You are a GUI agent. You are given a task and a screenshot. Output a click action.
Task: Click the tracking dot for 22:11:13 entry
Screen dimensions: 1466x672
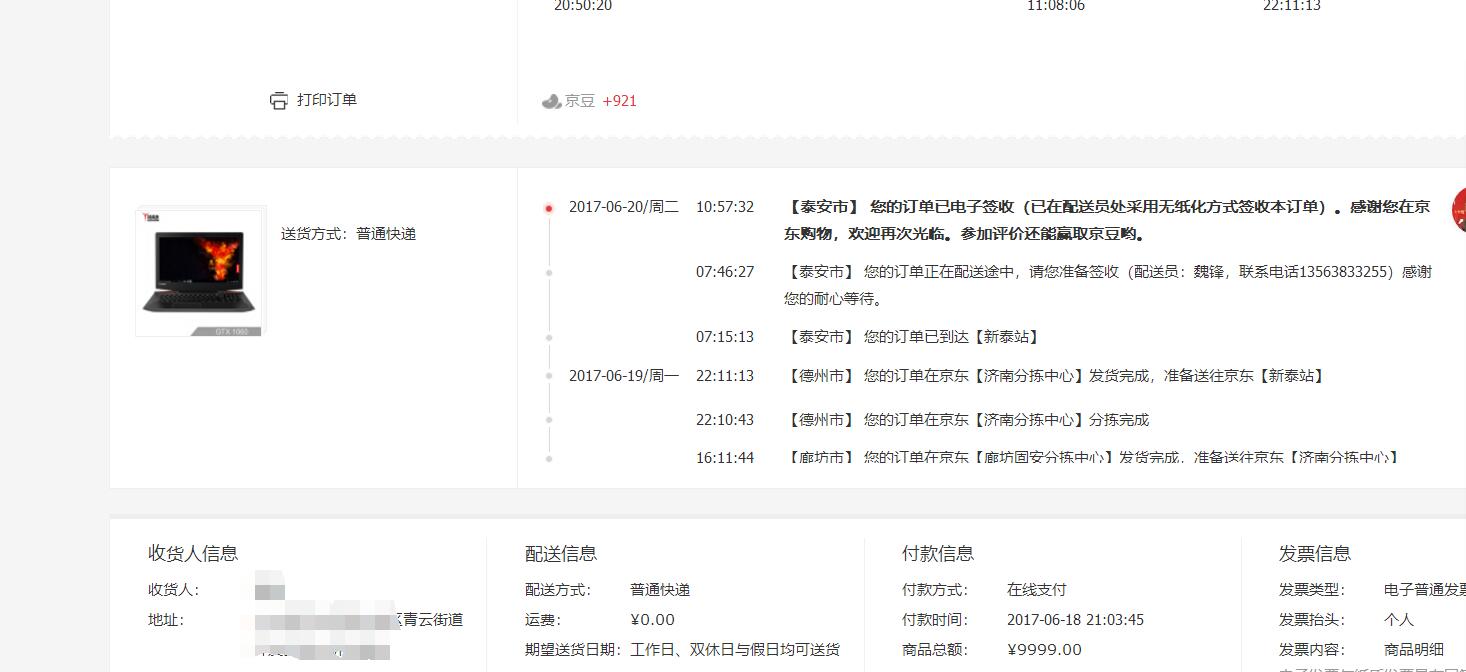coord(548,376)
